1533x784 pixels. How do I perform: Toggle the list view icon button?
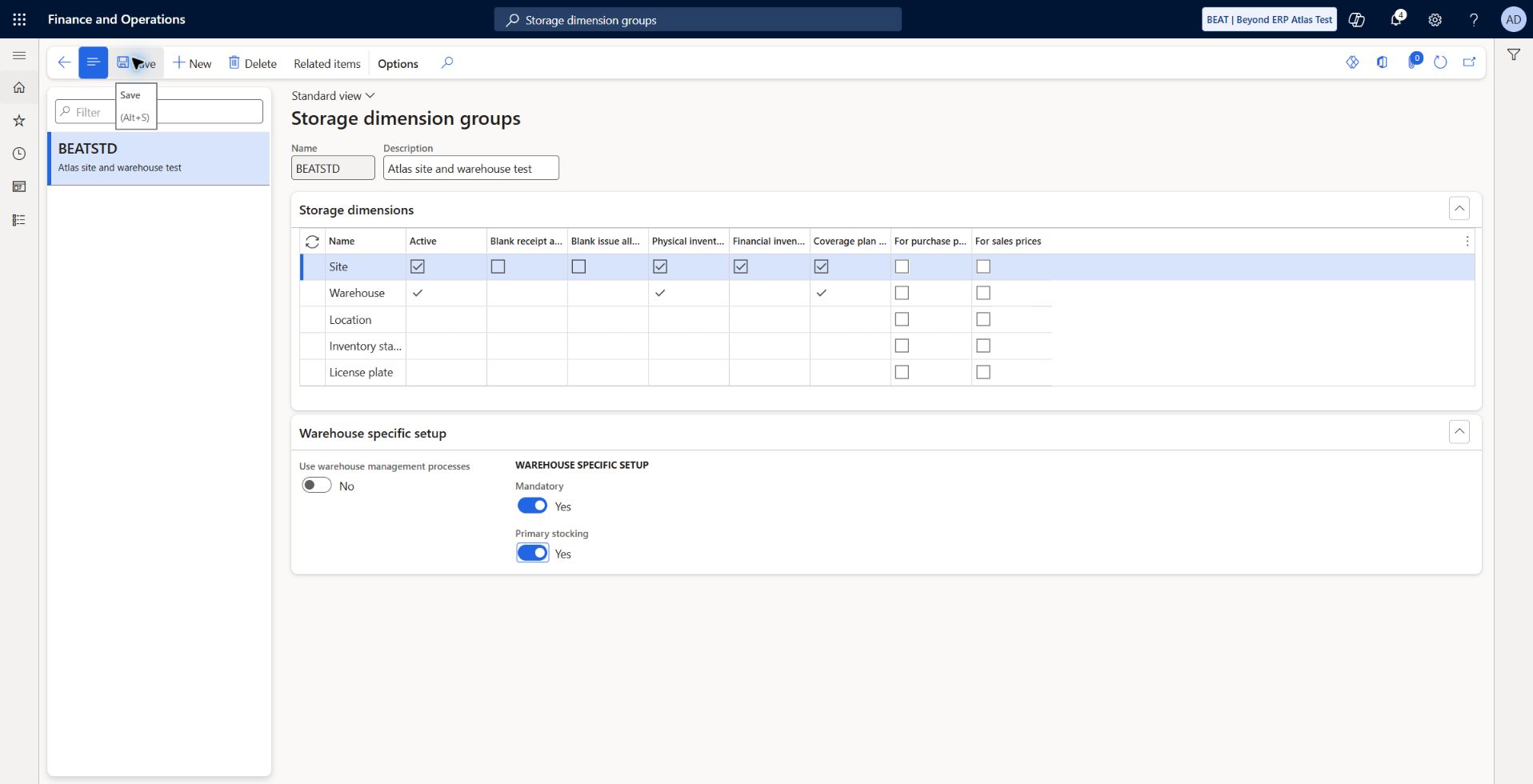[93, 62]
